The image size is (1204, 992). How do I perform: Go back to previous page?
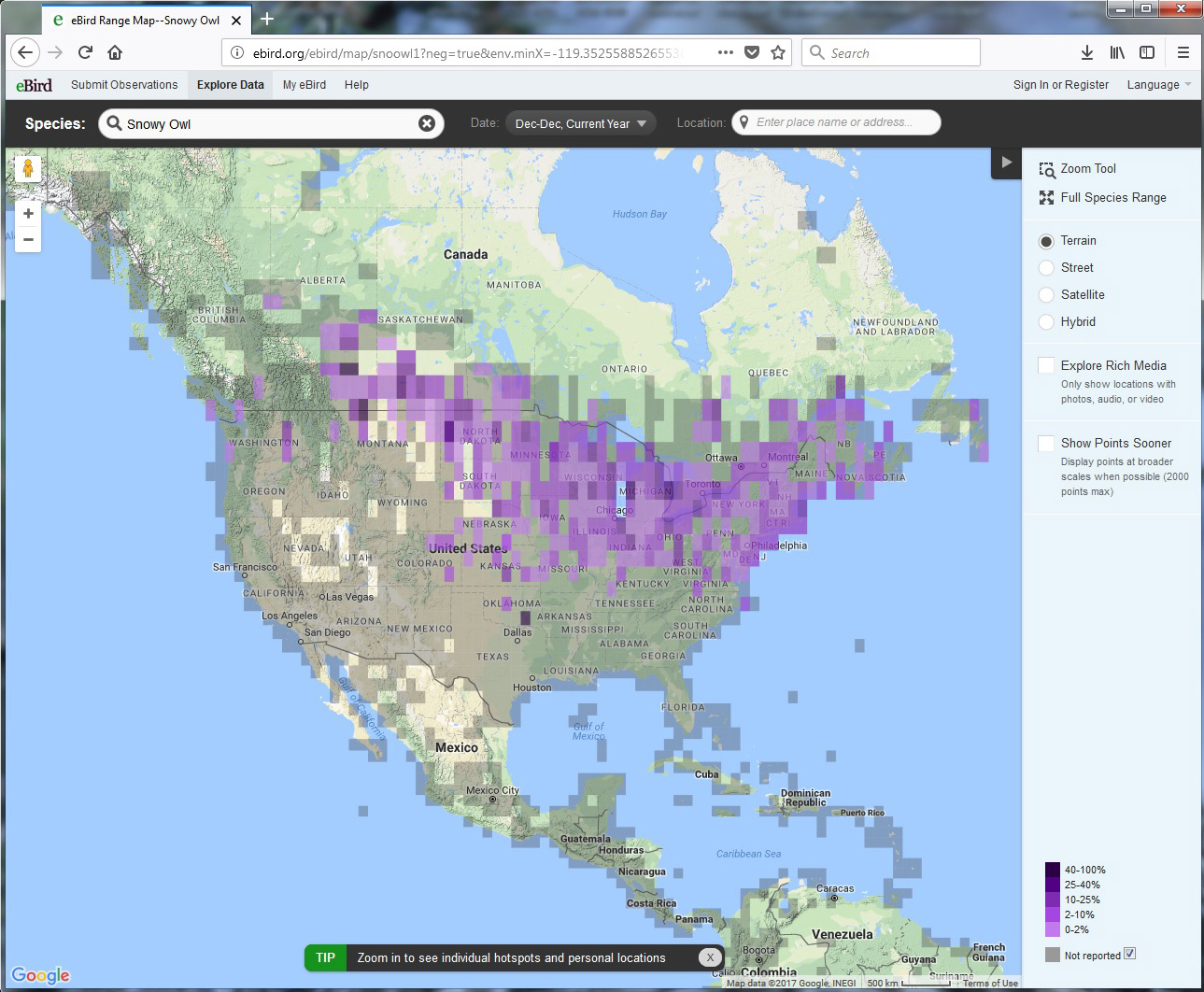(x=25, y=52)
